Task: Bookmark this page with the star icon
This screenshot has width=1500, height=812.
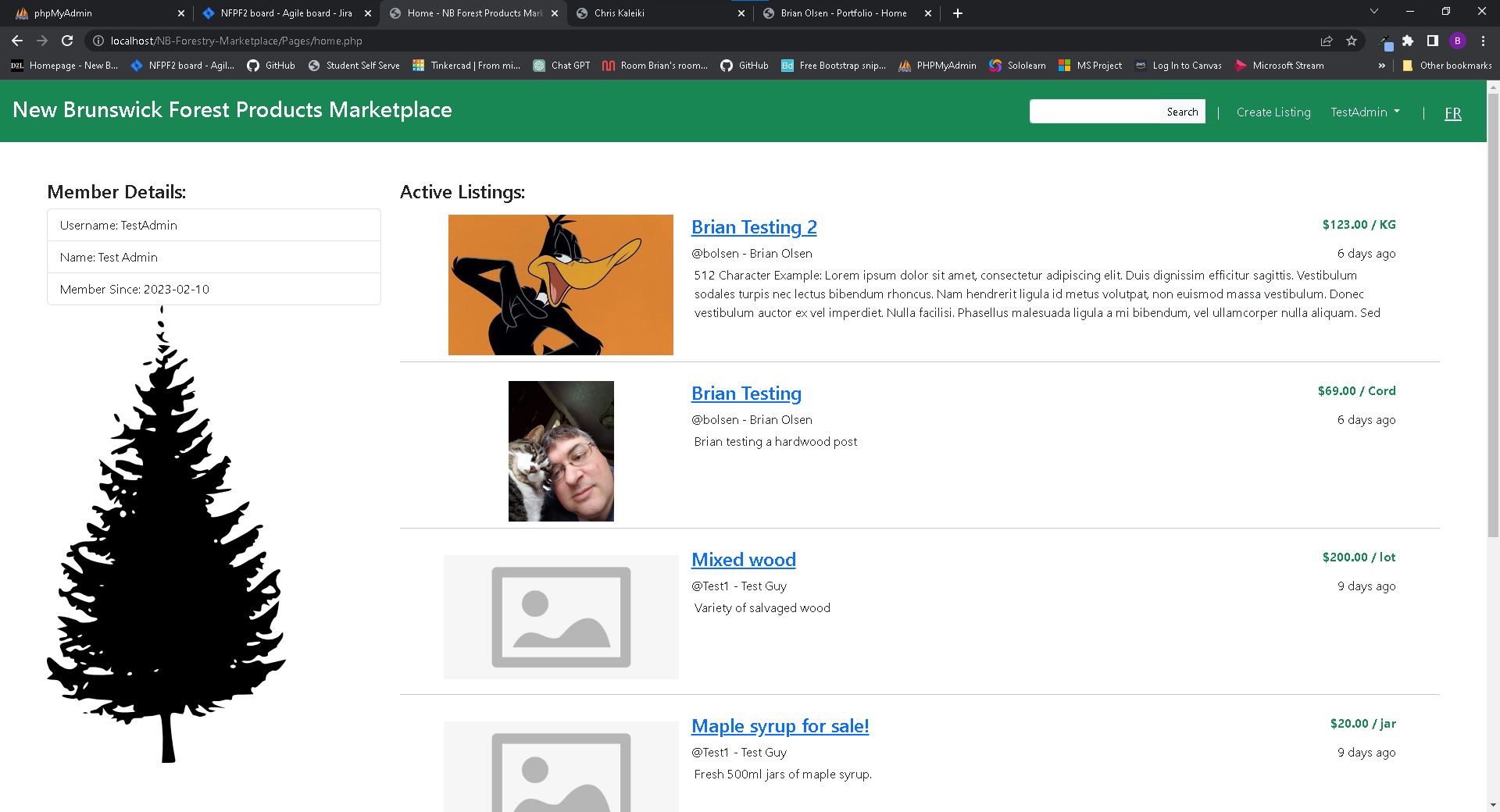Action: (1352, 41)
